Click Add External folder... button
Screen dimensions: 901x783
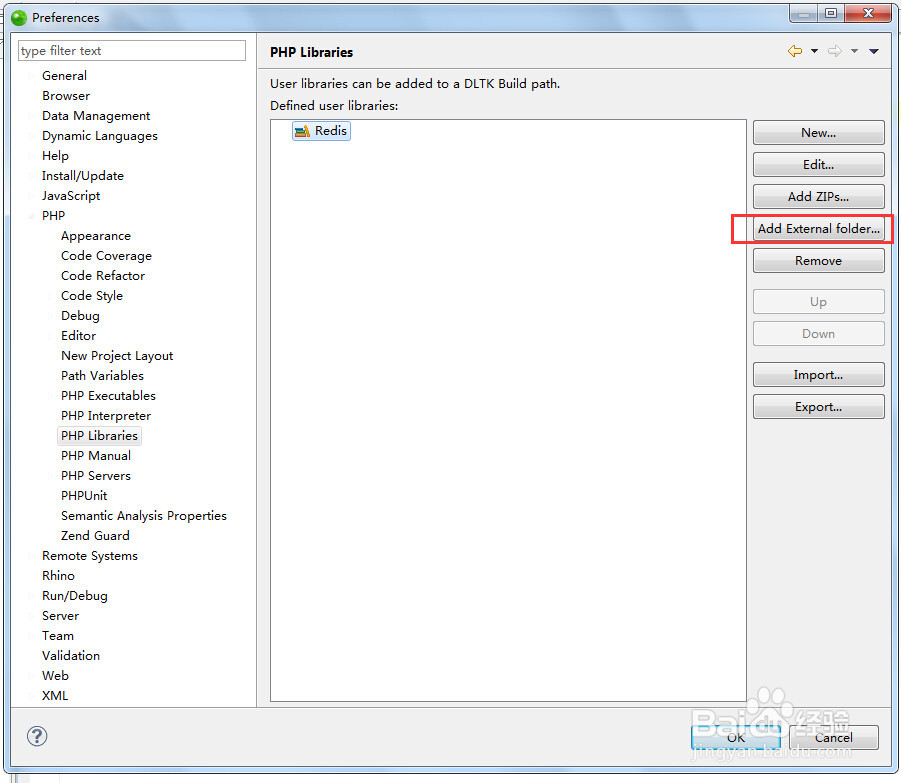[x=818, y=229]
